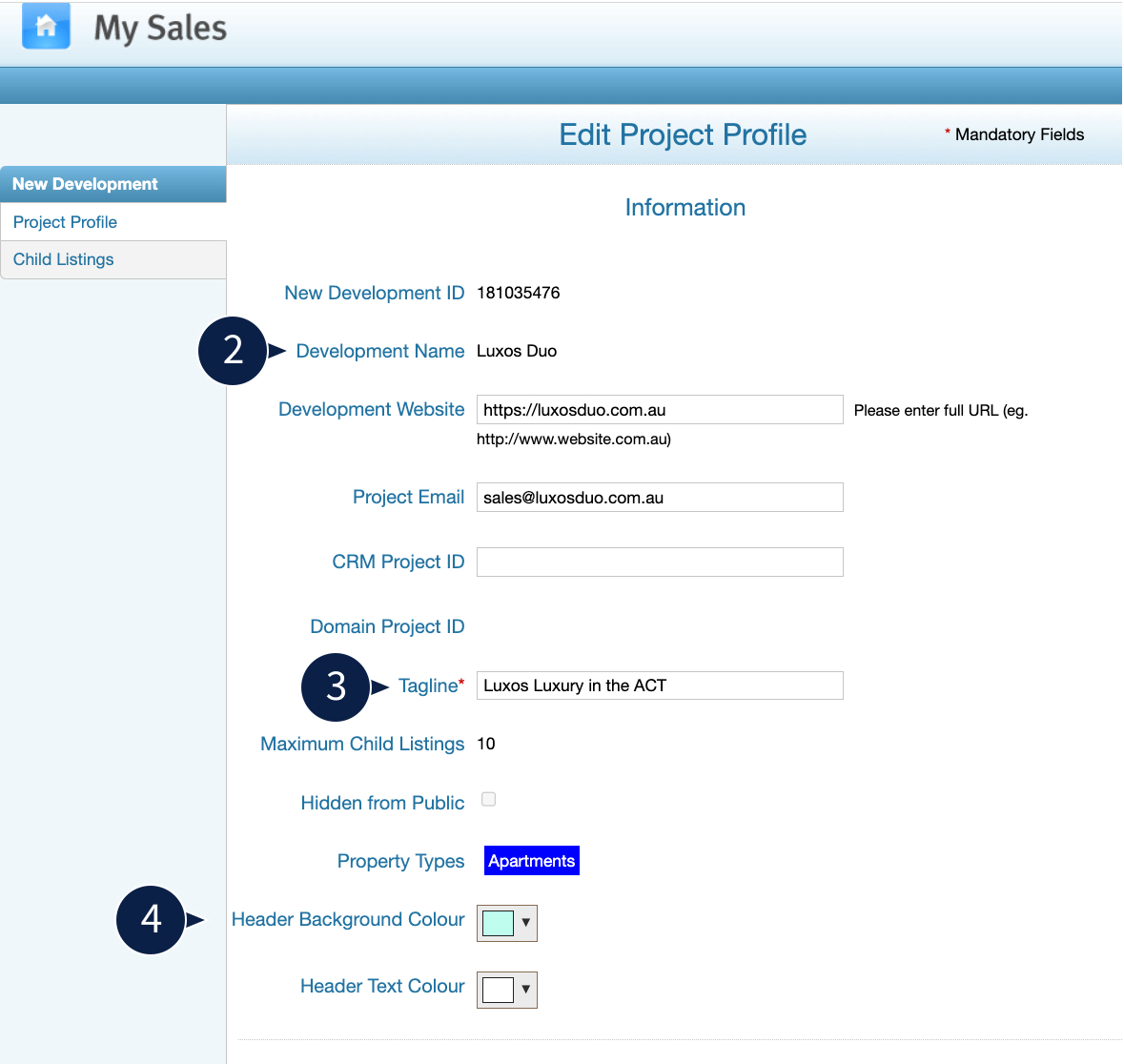Click the Mandatory Fields note

coord(1014,134)
